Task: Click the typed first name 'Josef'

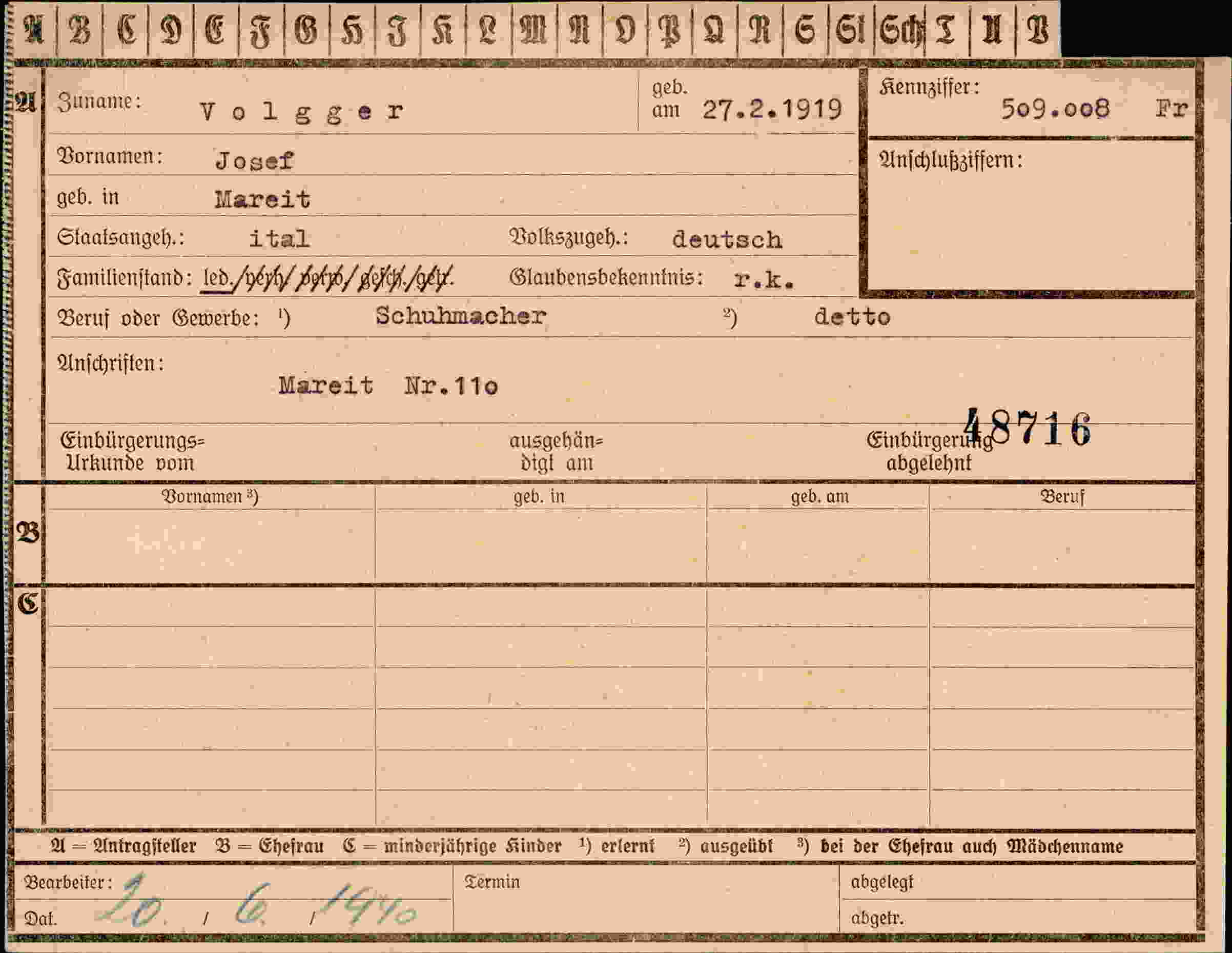Action: (x=254, y=161)
